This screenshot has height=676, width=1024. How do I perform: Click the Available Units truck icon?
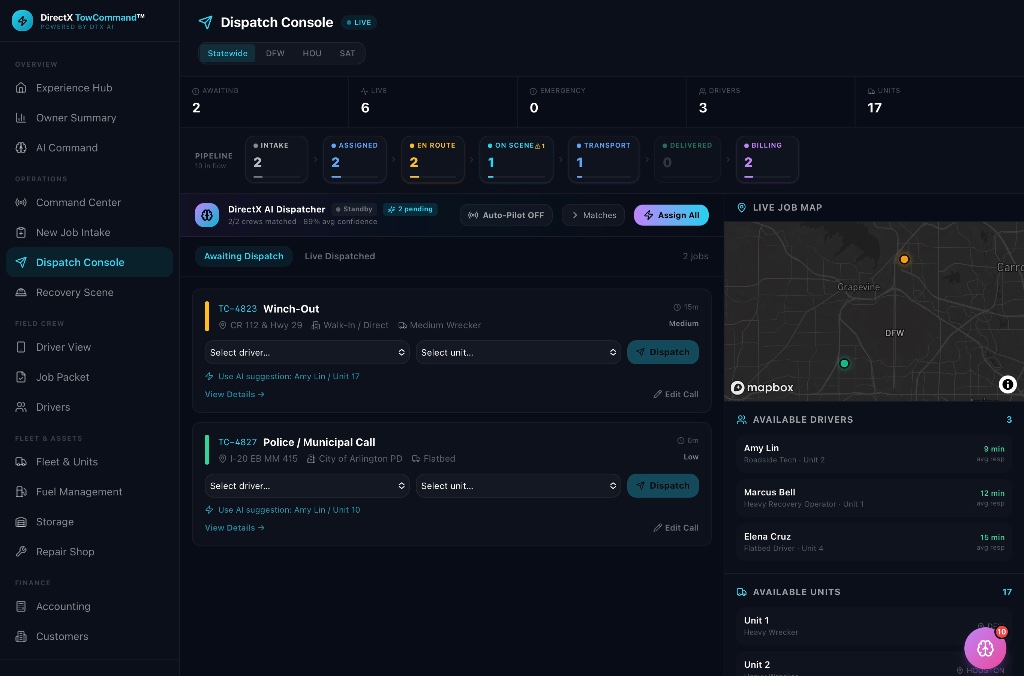point(741,592)
